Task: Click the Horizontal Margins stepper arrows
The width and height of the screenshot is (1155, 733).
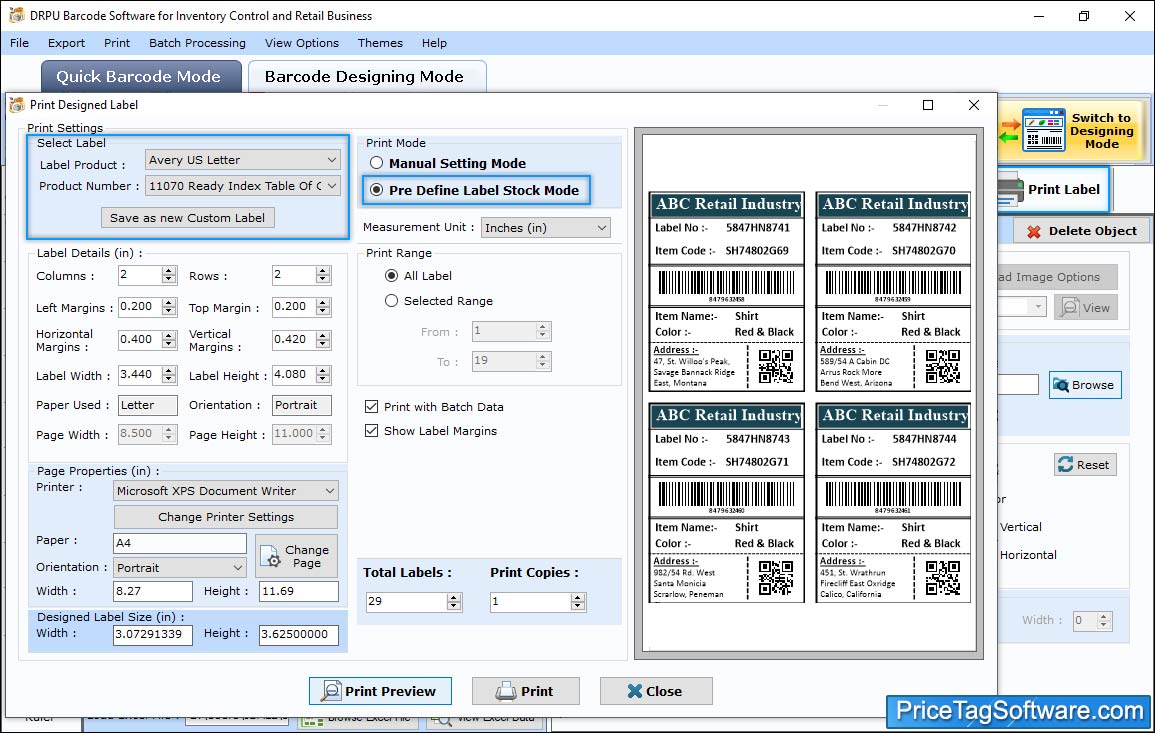Action: (169, 340)
